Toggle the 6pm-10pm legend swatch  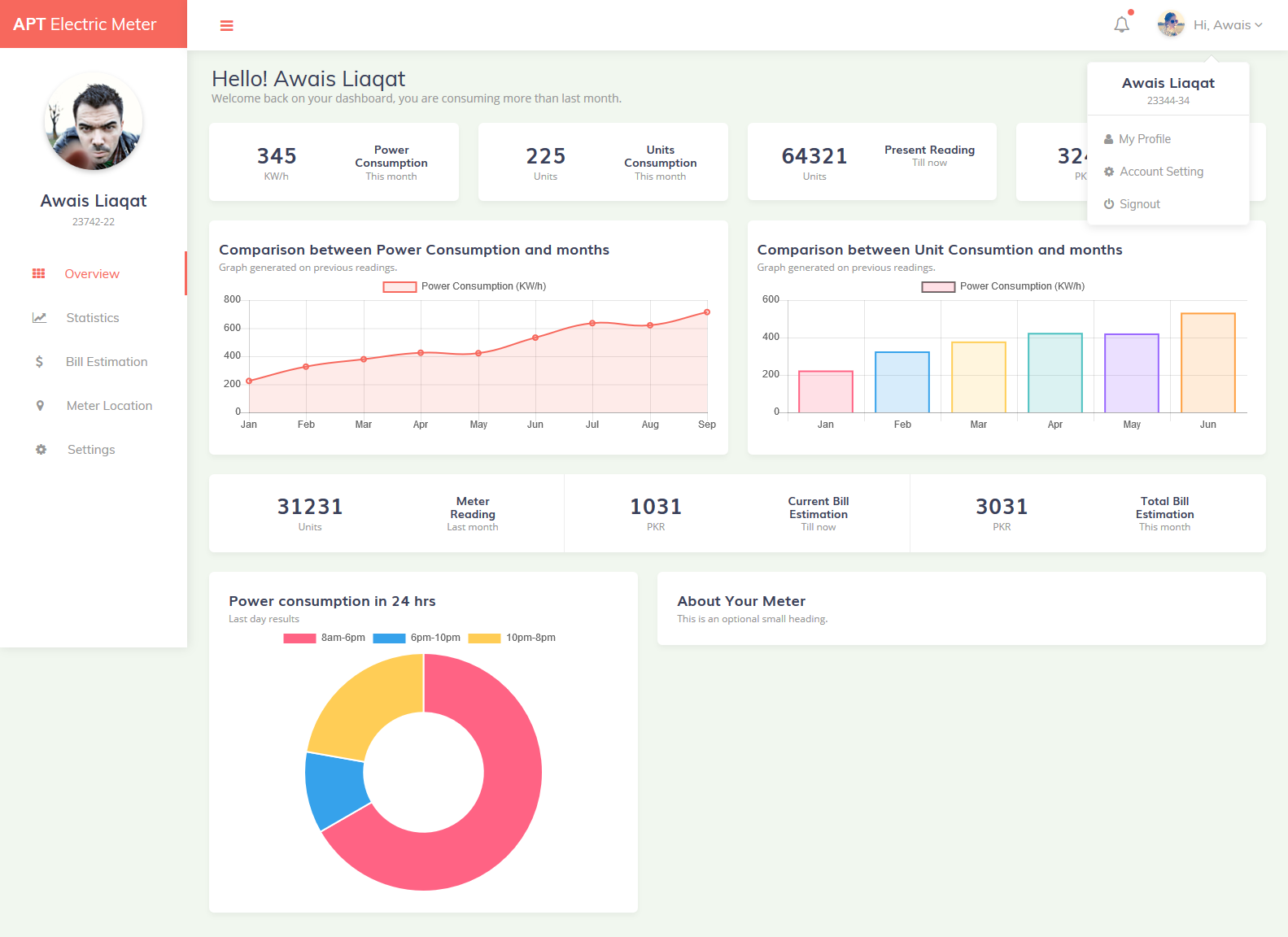coord(389,638)
